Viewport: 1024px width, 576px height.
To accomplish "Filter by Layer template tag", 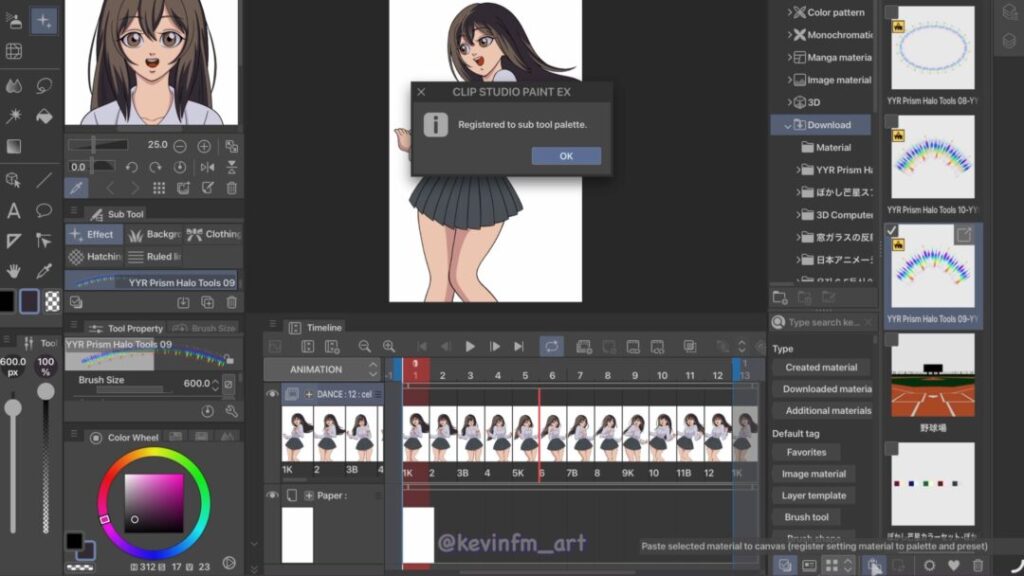I will (x=814, y=496).
